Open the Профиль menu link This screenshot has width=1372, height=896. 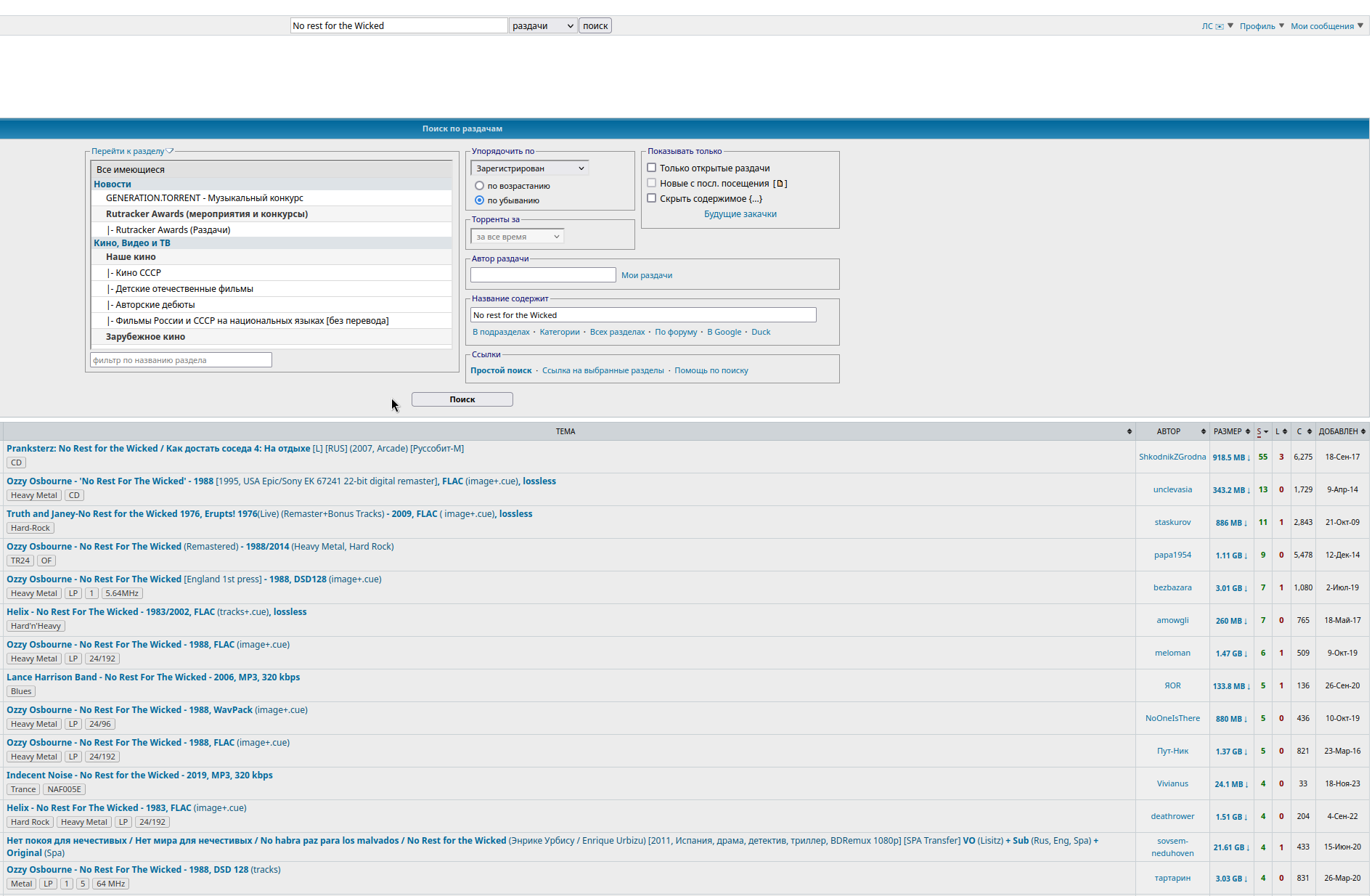(x=1257, y=26)
